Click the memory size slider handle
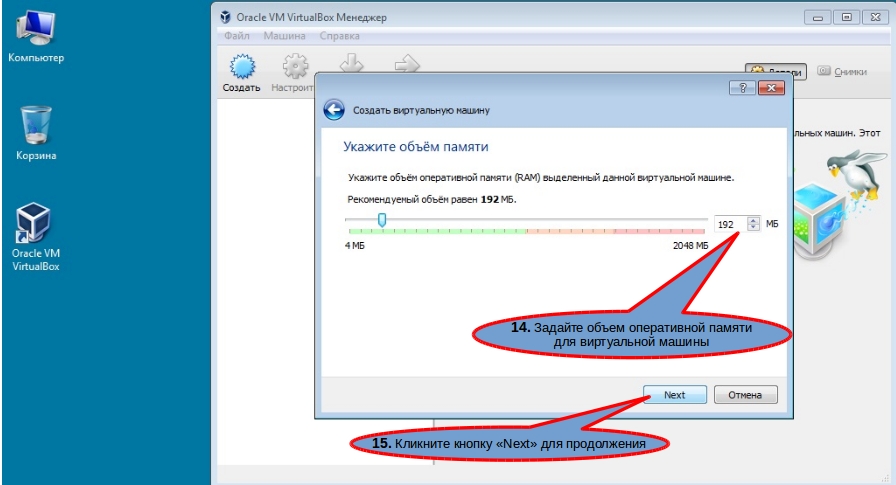Image resolution: width=896 pixels, height=485 pixels. pyautogui.click(x=382, y=219)
